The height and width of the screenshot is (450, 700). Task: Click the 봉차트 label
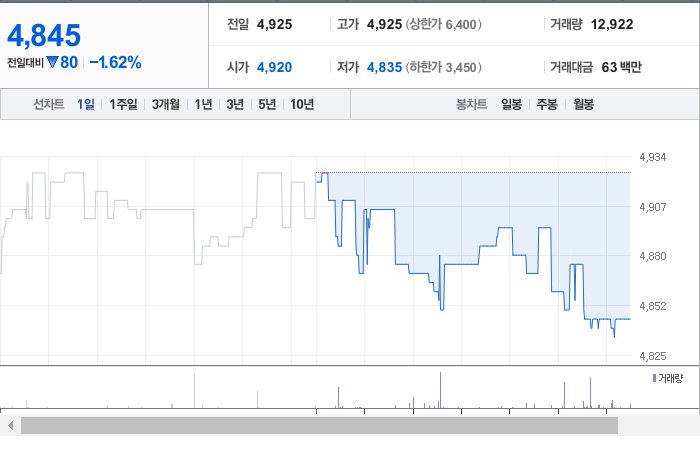(471, 104)
